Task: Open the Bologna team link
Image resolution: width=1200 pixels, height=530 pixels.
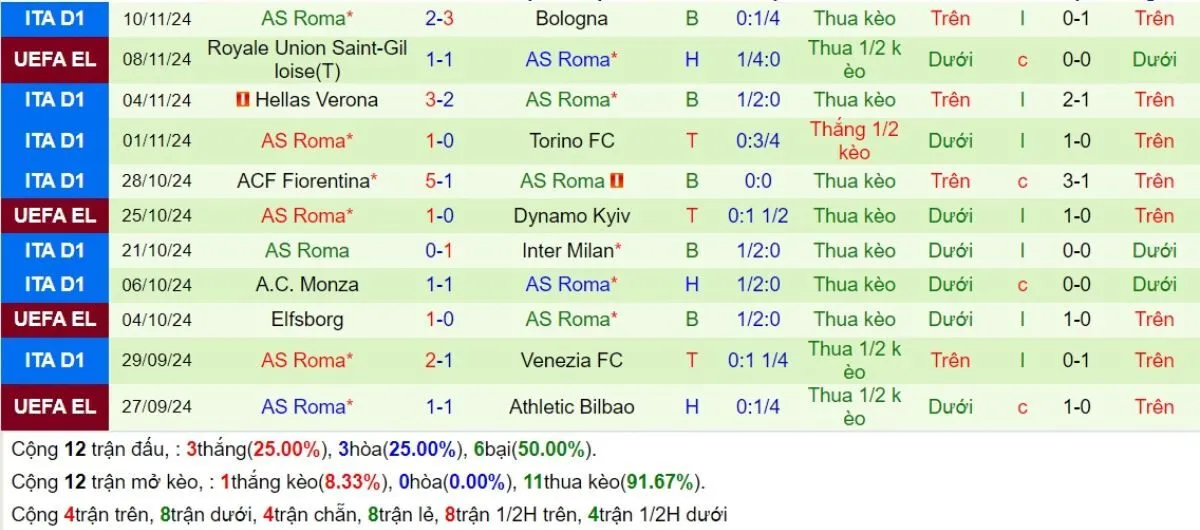Action: coord(572,18)
